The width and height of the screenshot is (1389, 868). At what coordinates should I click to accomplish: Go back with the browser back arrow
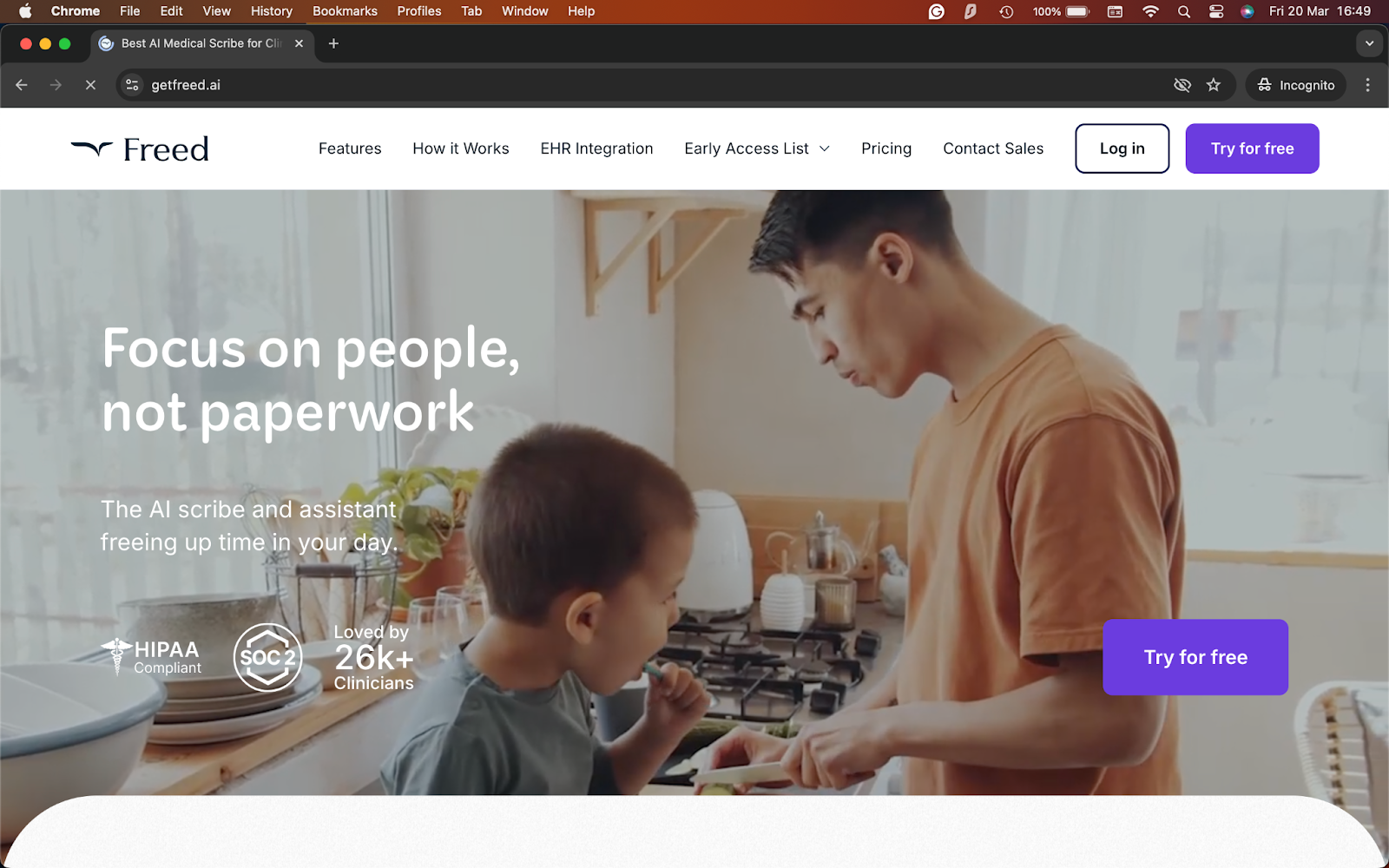coord(22,85)
